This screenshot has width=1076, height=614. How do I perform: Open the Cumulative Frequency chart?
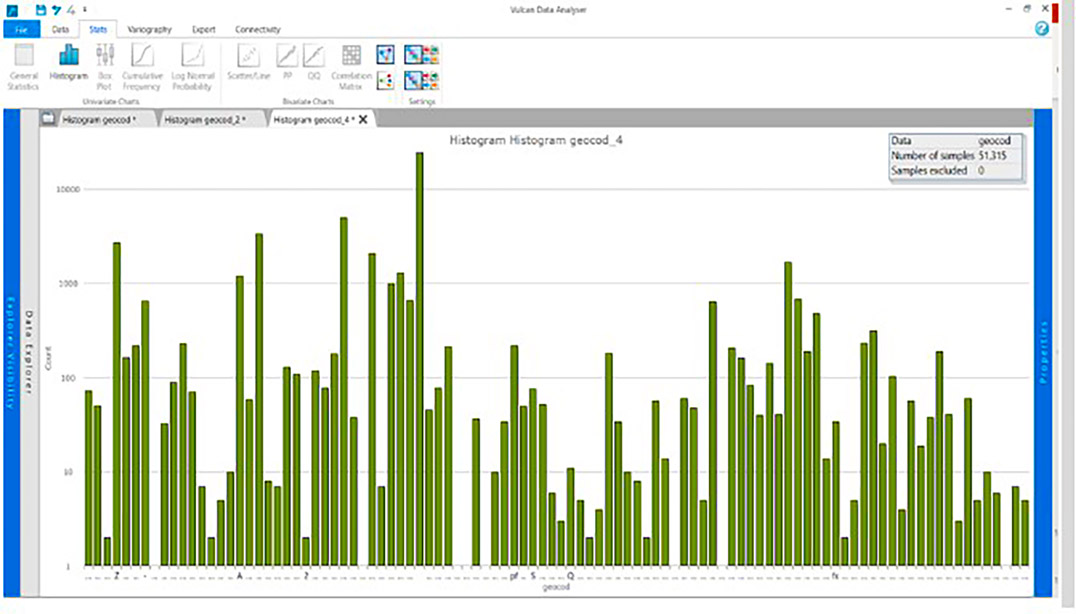click(142, 66)
